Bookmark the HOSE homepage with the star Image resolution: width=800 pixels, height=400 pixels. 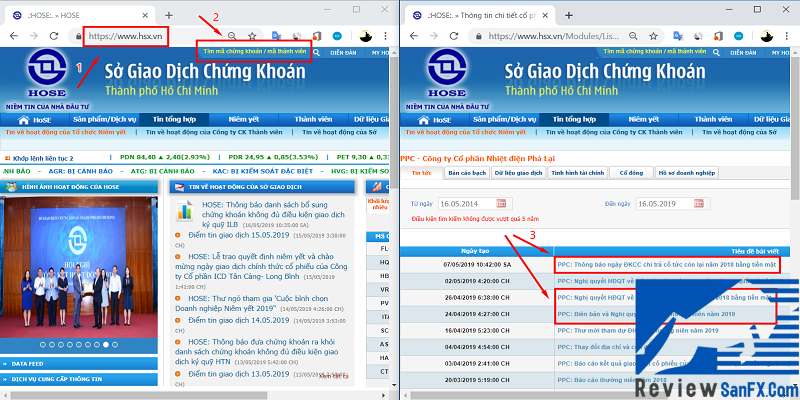252,36
